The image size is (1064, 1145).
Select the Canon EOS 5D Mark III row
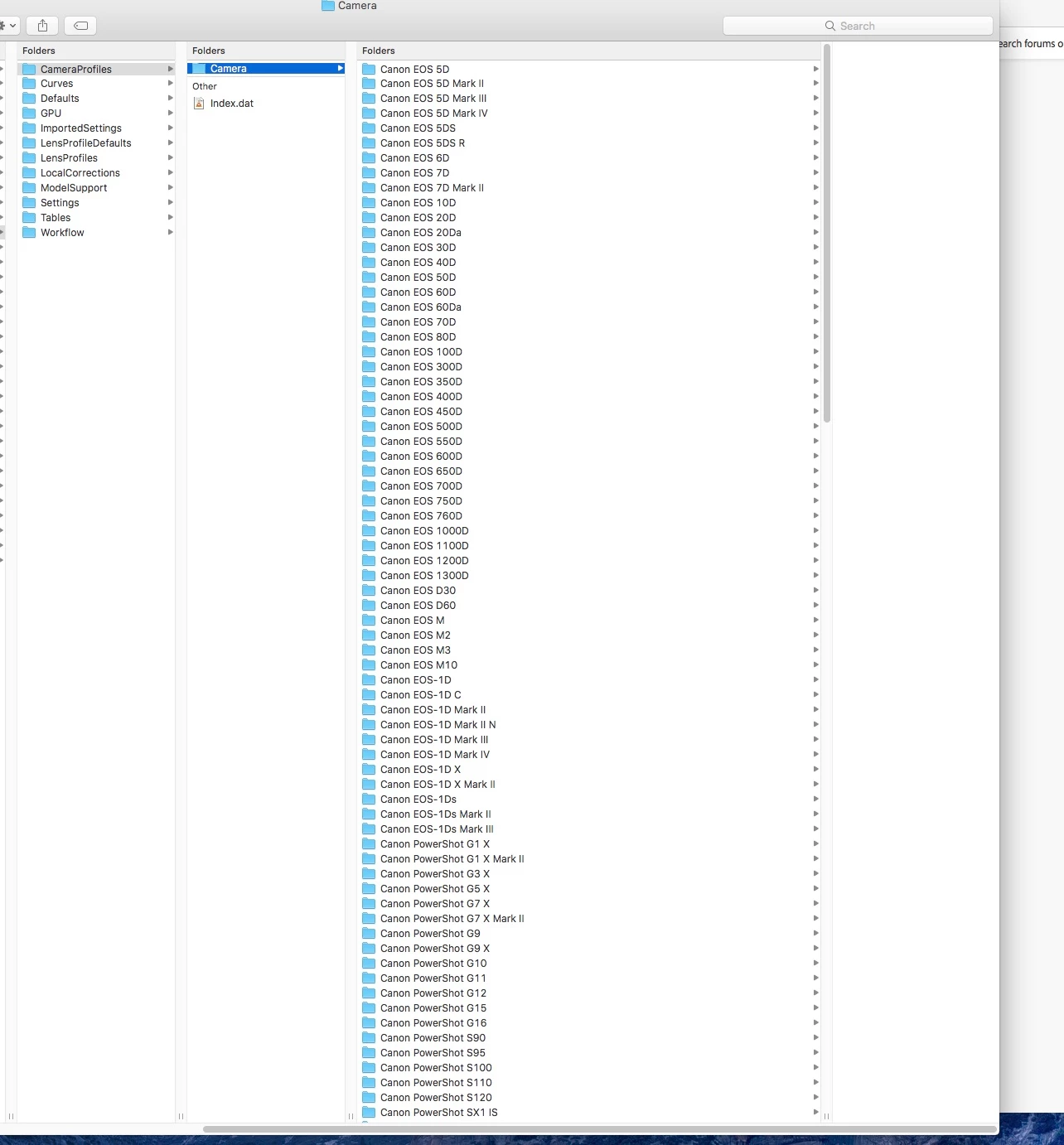tap(590, 98)
